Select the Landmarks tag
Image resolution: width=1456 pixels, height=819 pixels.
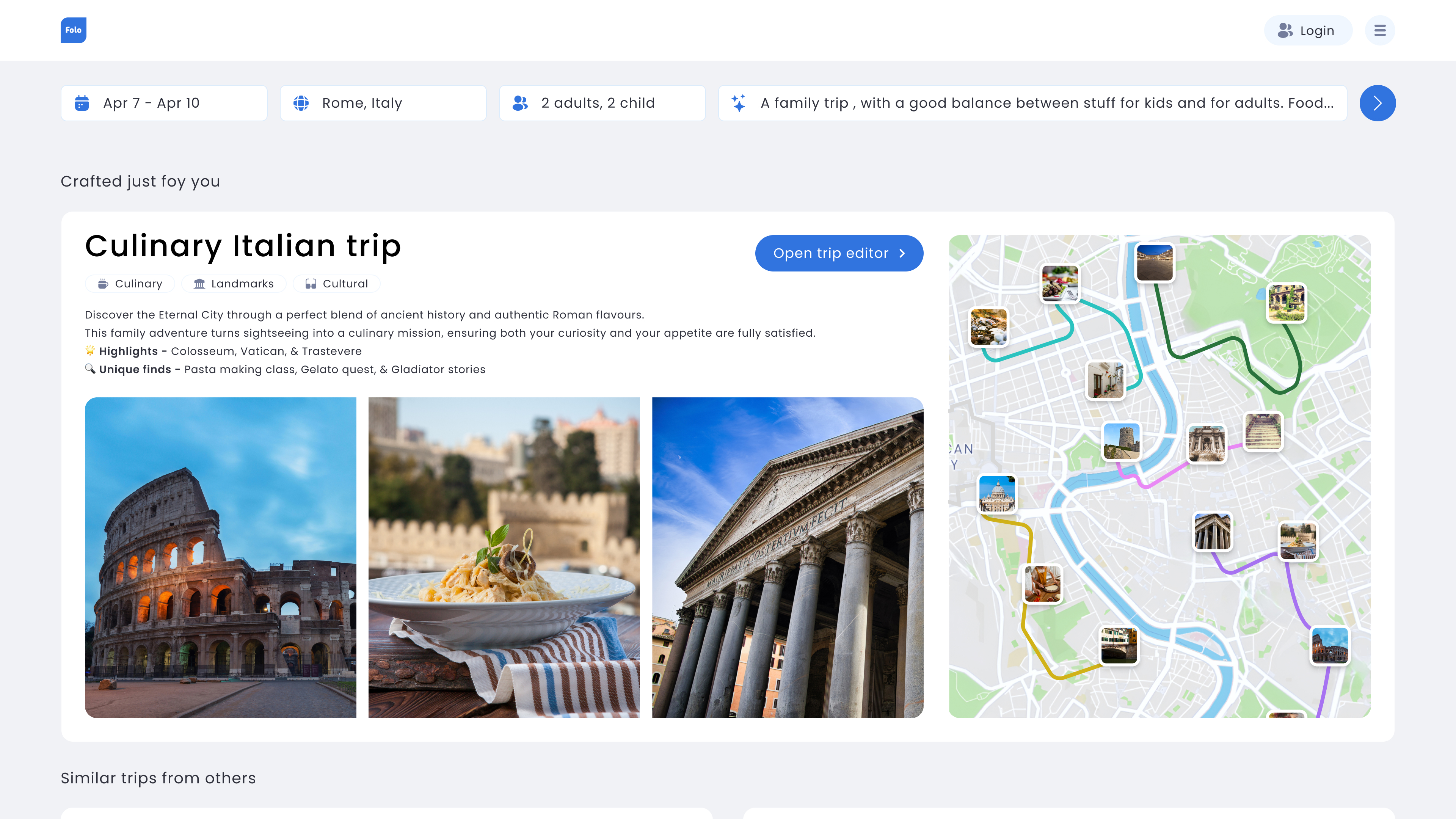tap(234, 284)
